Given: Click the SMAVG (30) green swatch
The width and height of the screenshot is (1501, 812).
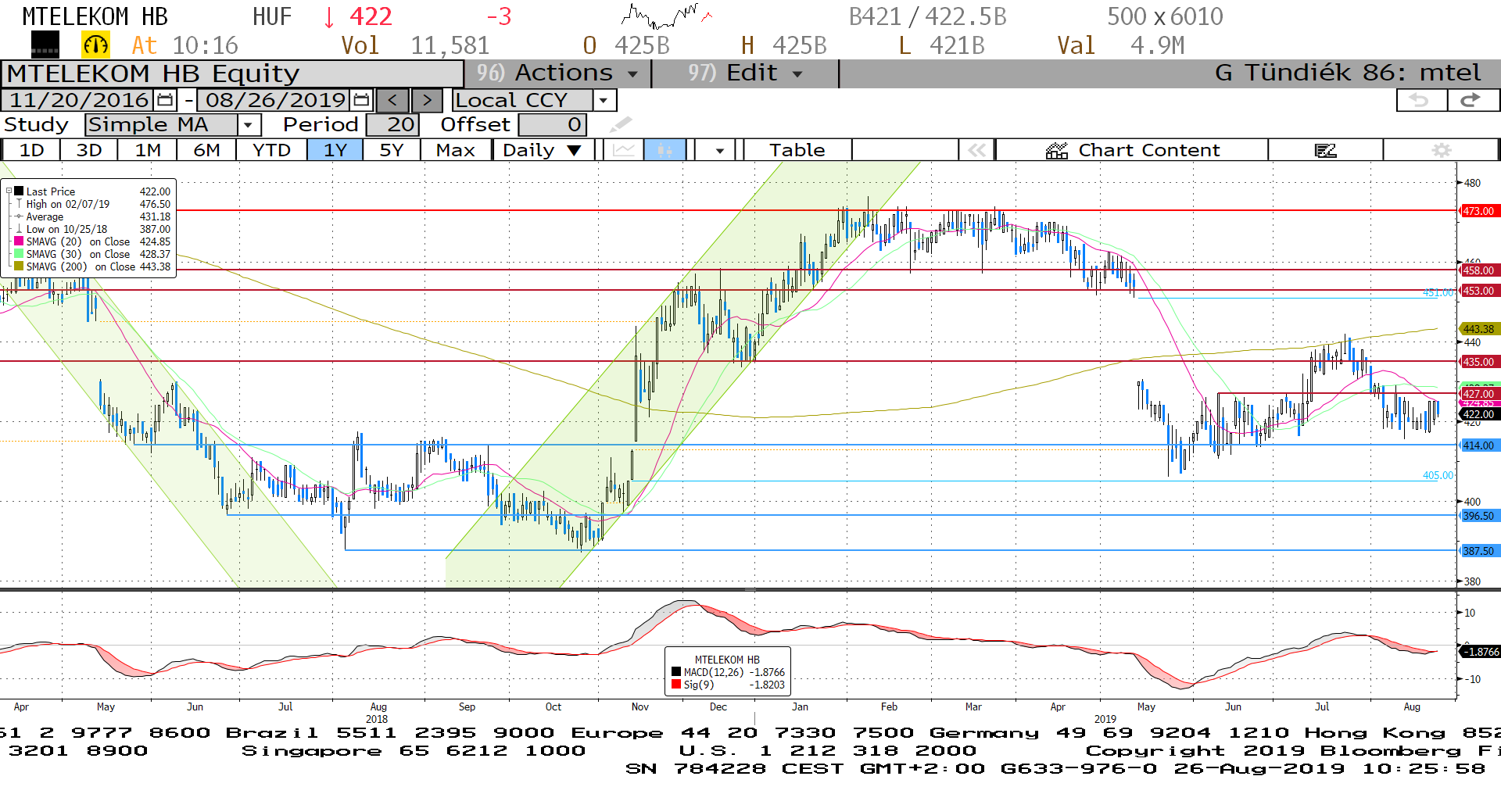Looking at the screenshot, I should point(19,254).
